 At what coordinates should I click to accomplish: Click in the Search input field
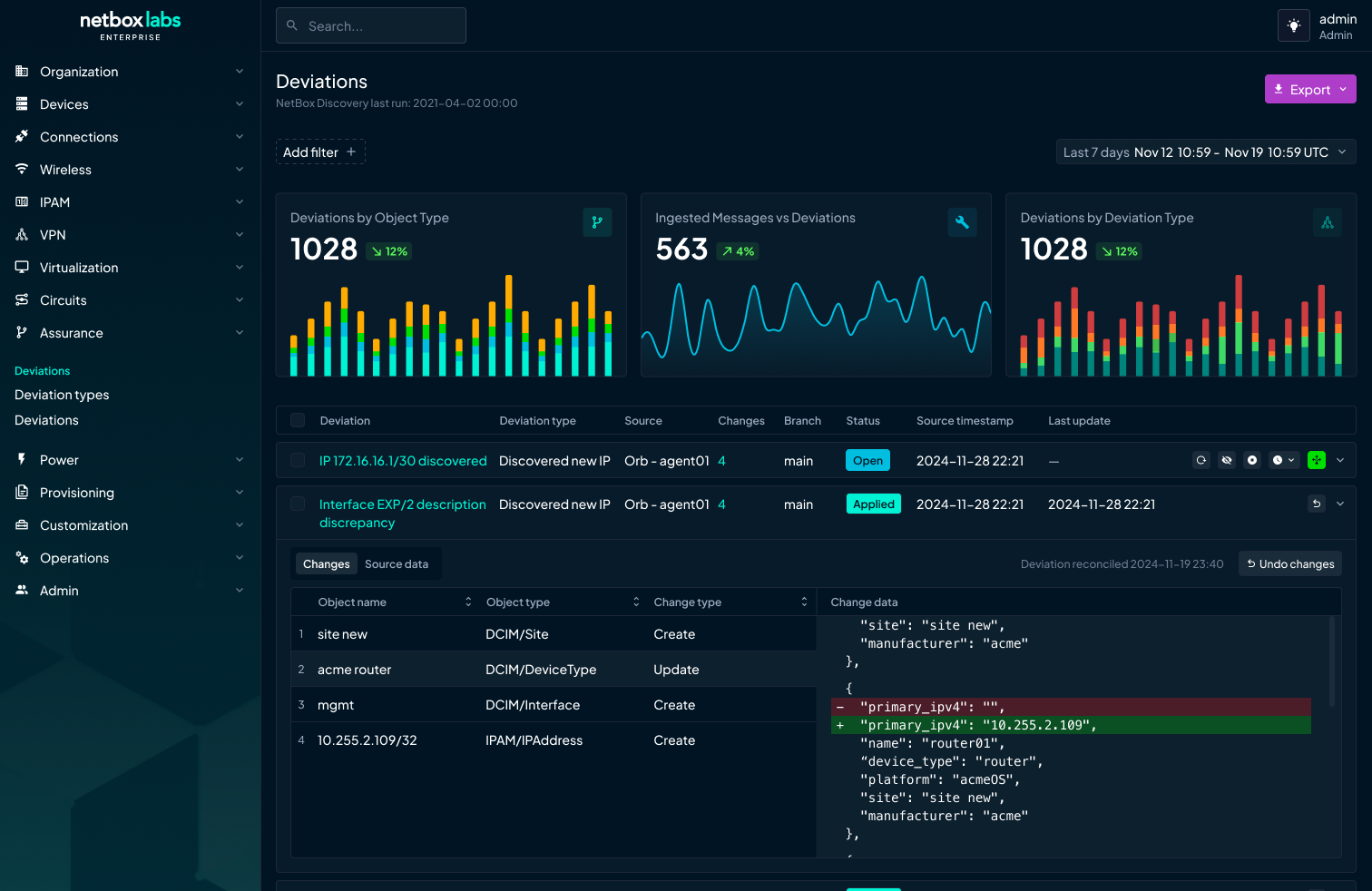tap(371, 25)
